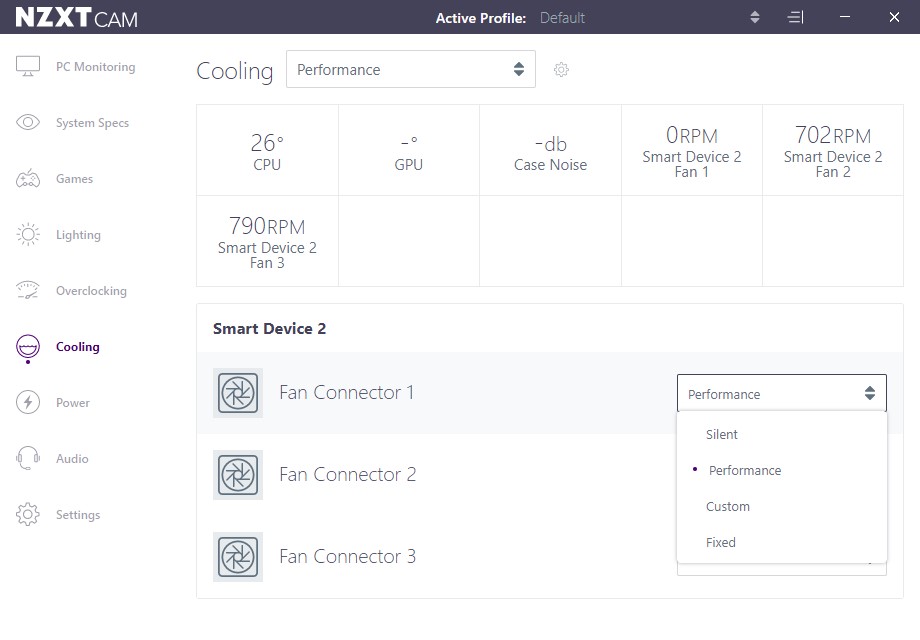Viewport: 920px width, 640px height.
Task: Open cooling settings gear next to profile dropdown
Action: click(561, 70)
